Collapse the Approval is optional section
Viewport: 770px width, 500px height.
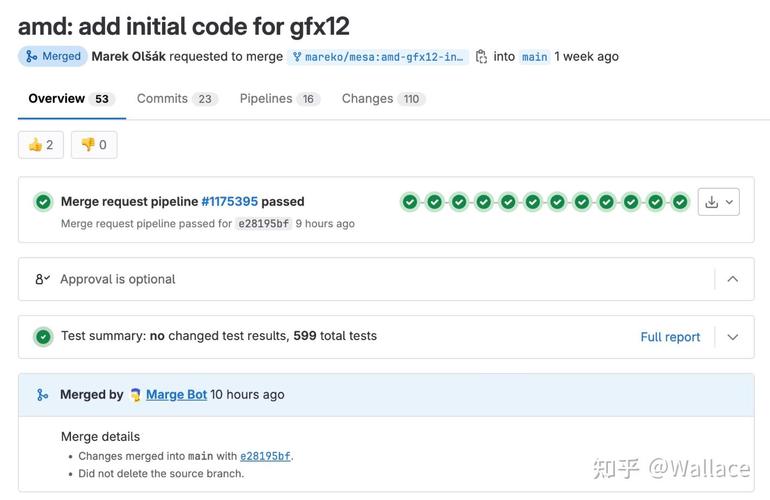click(x=732, y=279)
